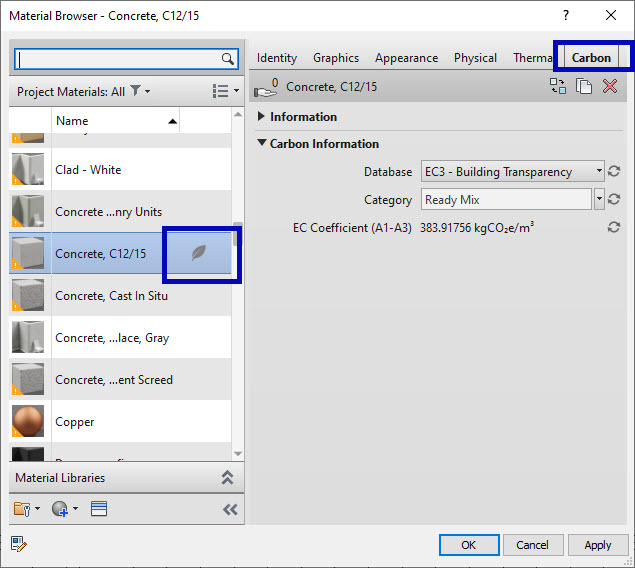Open the material parameters edit icon
635x568 pixels.
[x=19, y=544]
